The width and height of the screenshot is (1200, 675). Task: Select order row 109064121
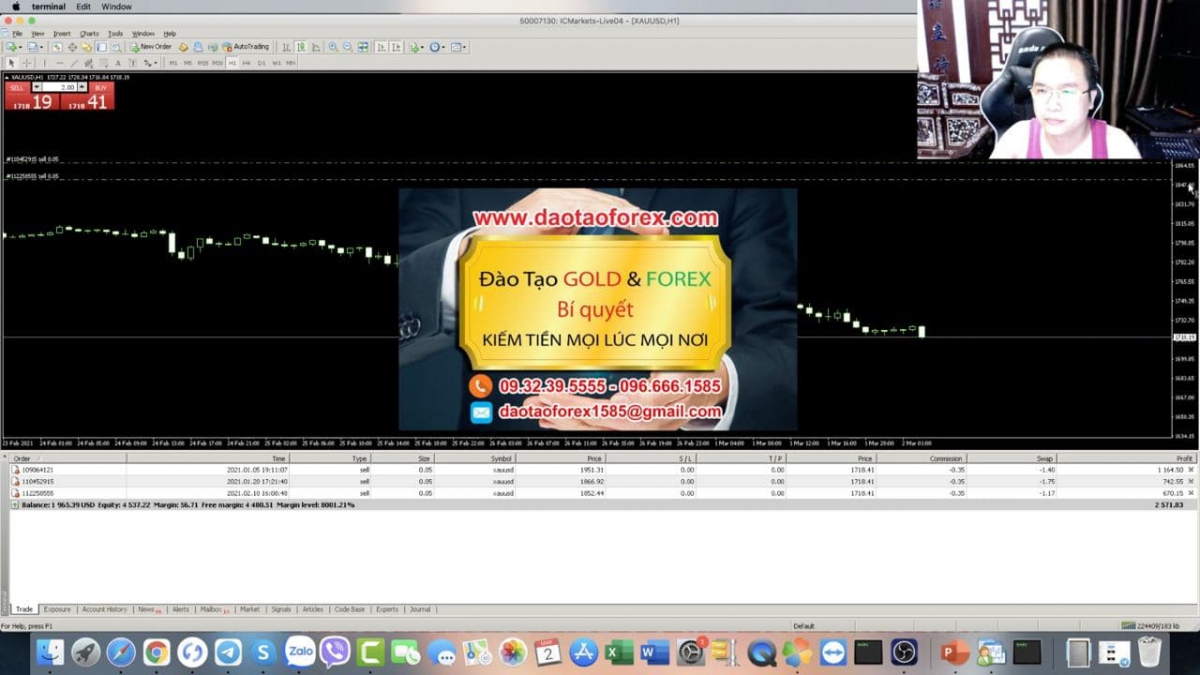tap(602, 469)
